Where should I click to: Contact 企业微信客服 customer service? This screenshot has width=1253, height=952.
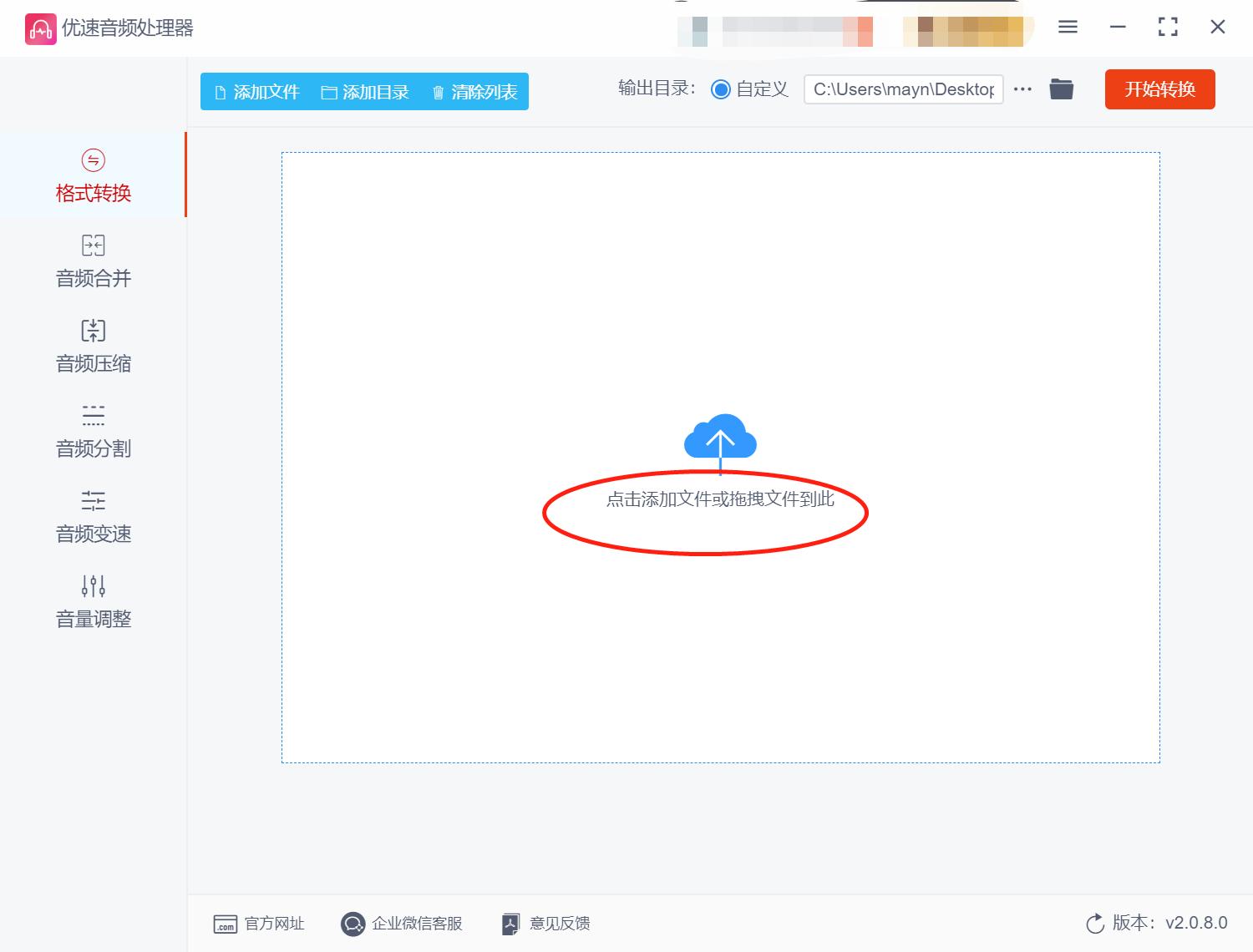click(403, 924)
